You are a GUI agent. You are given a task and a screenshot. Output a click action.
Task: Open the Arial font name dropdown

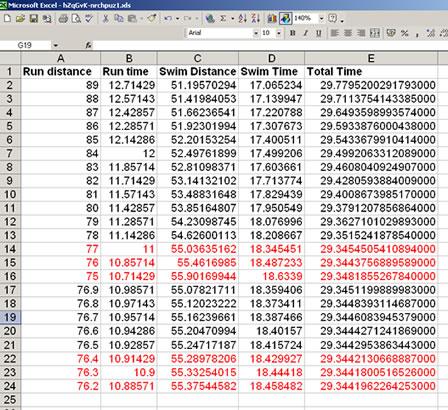click(256, 33)
